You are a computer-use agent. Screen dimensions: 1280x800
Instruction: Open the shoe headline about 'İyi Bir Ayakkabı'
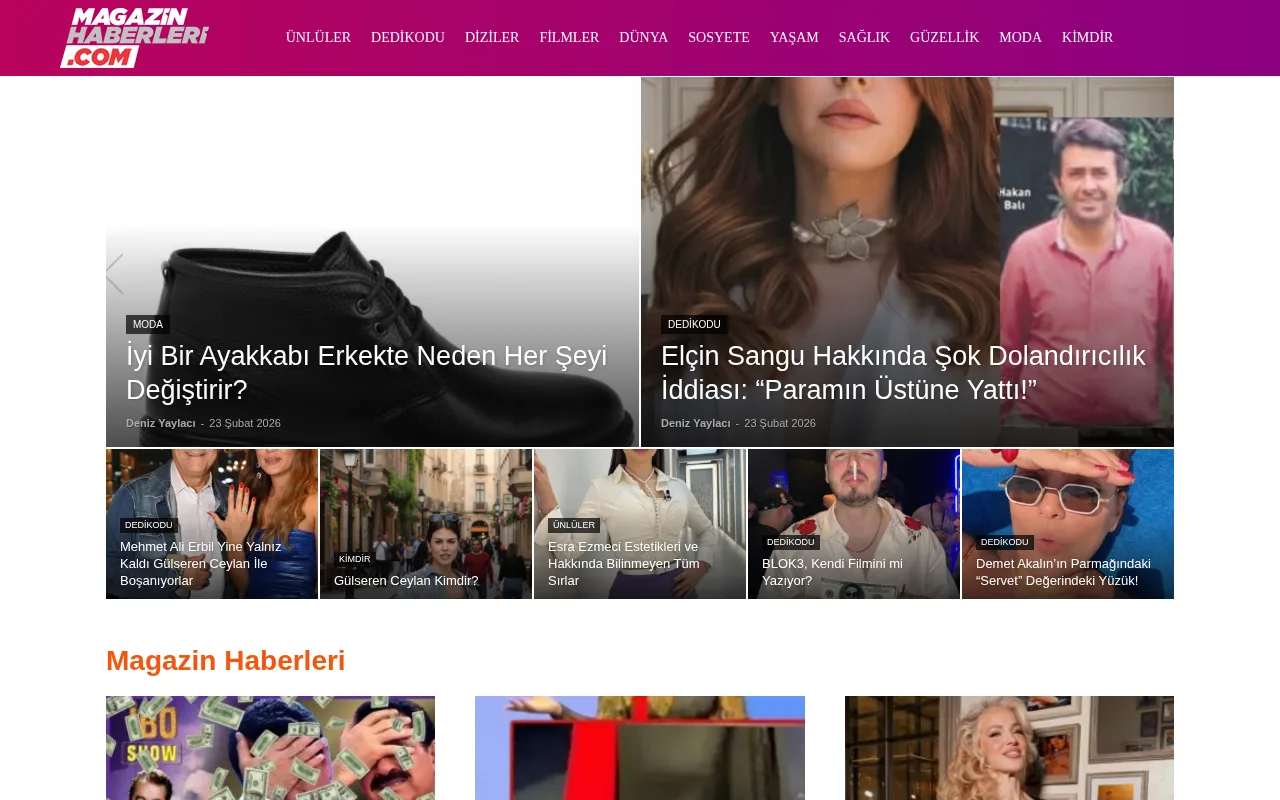pos(366,372)
